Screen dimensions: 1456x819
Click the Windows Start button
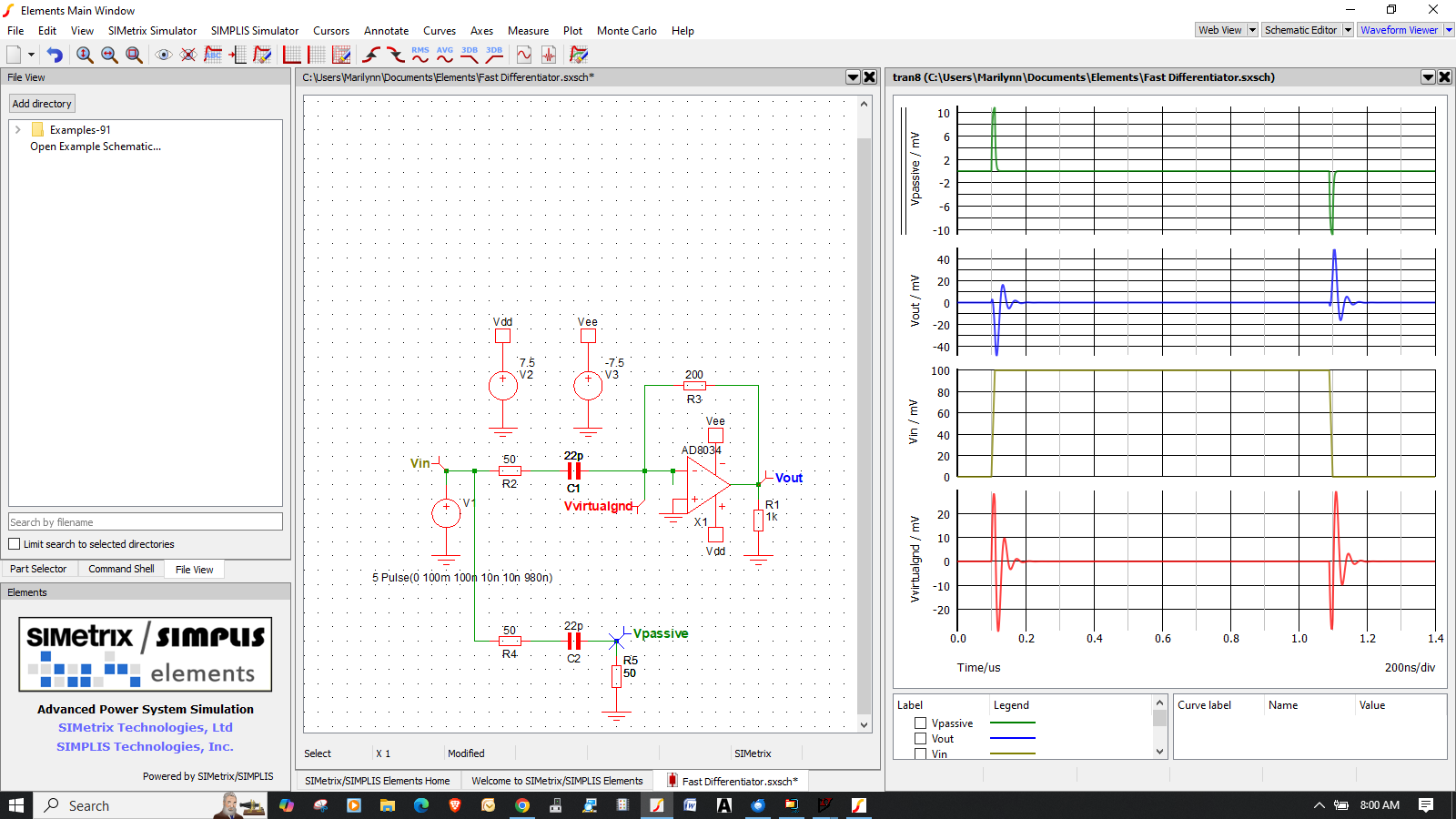pyautogui.click(x=16, y=805)
